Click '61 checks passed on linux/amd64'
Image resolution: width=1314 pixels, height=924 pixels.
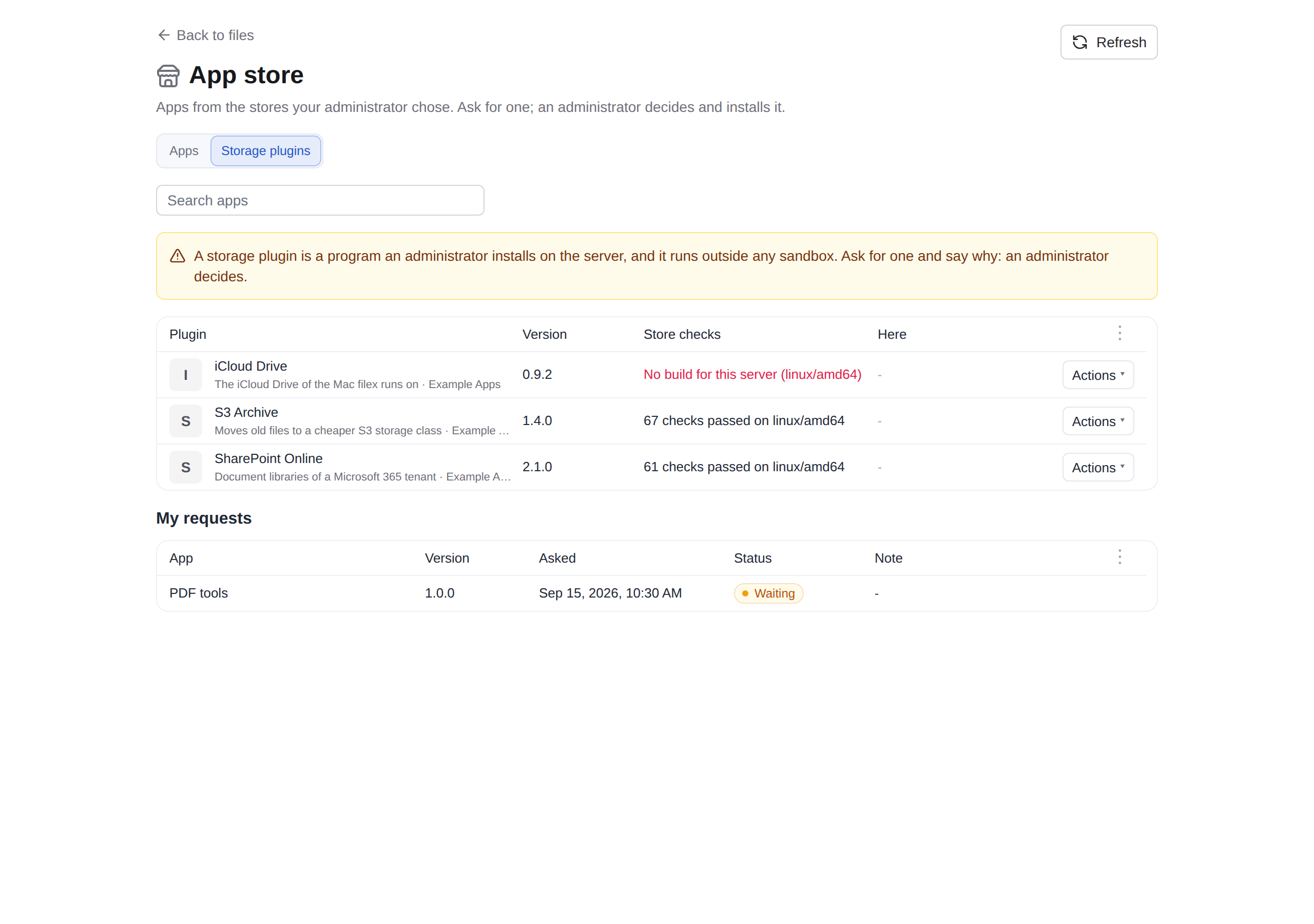coord(743,467)
